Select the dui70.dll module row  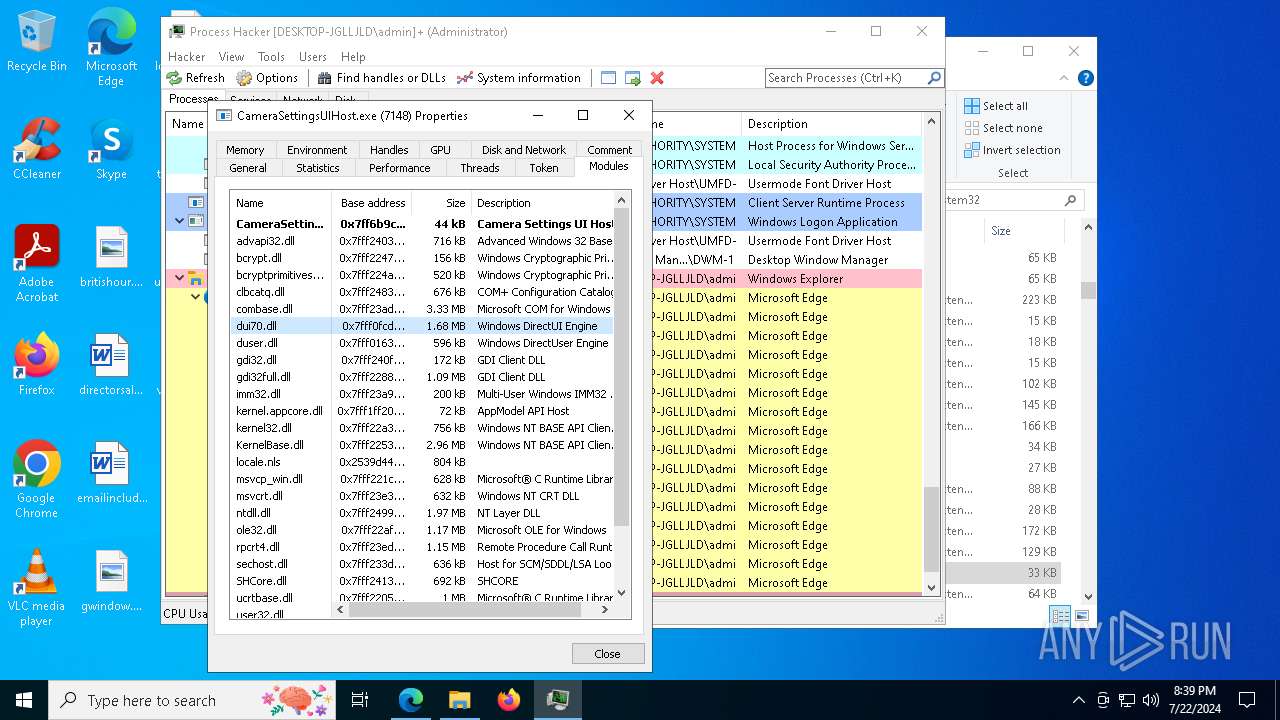click(x=422, y=326)
